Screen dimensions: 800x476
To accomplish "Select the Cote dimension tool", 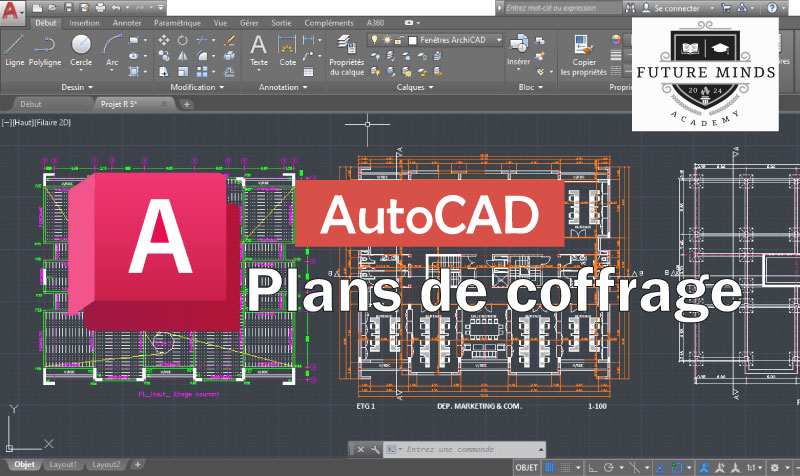I will 287,51.
